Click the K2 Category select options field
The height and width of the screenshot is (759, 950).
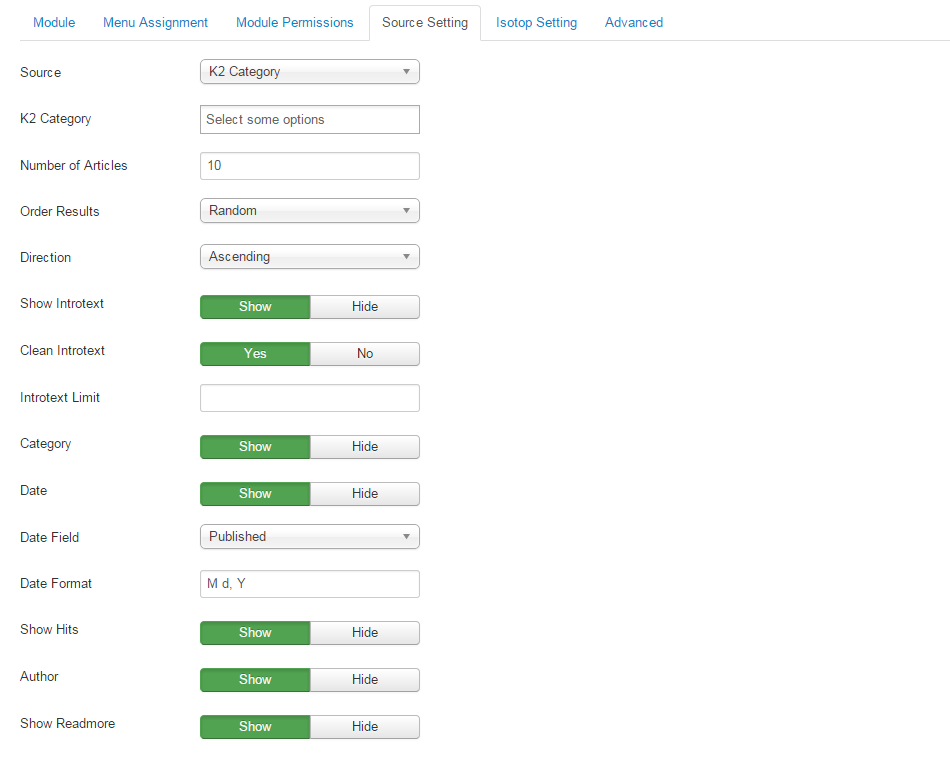[x=310, y=119]
